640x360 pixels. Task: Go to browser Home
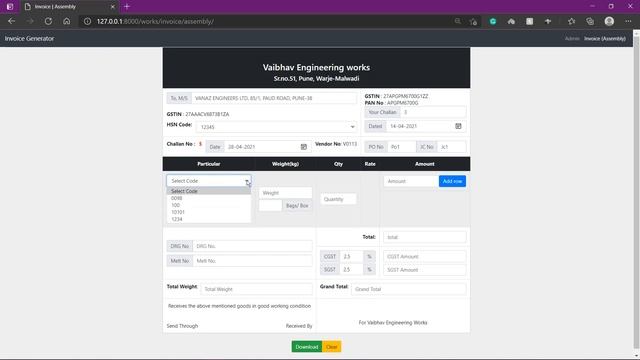click(67, 21)
